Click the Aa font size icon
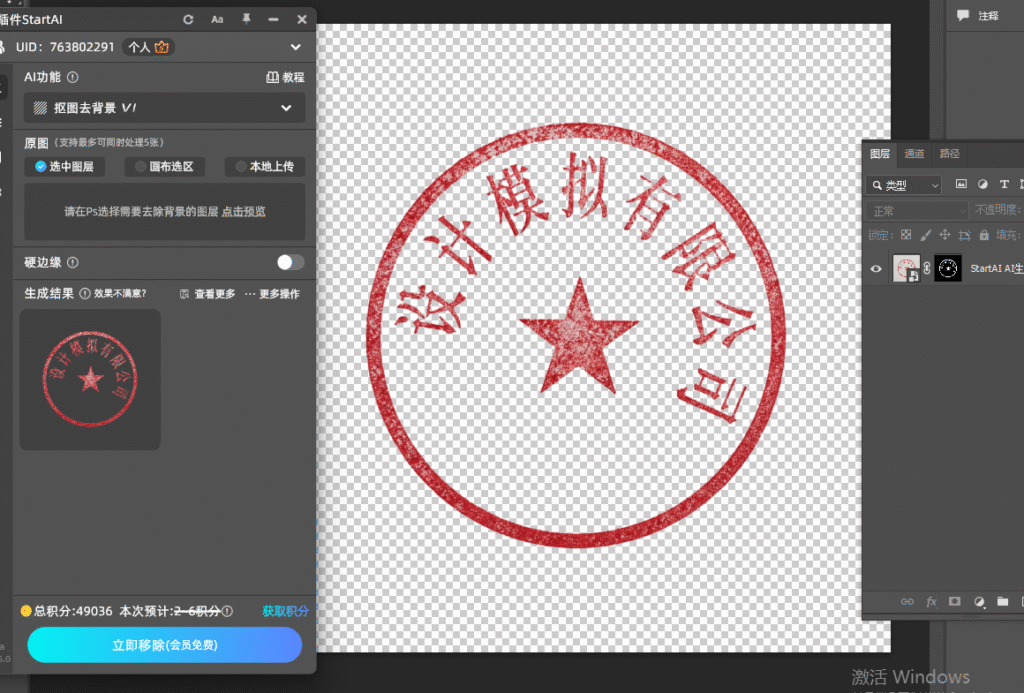 tap(217, 20)
